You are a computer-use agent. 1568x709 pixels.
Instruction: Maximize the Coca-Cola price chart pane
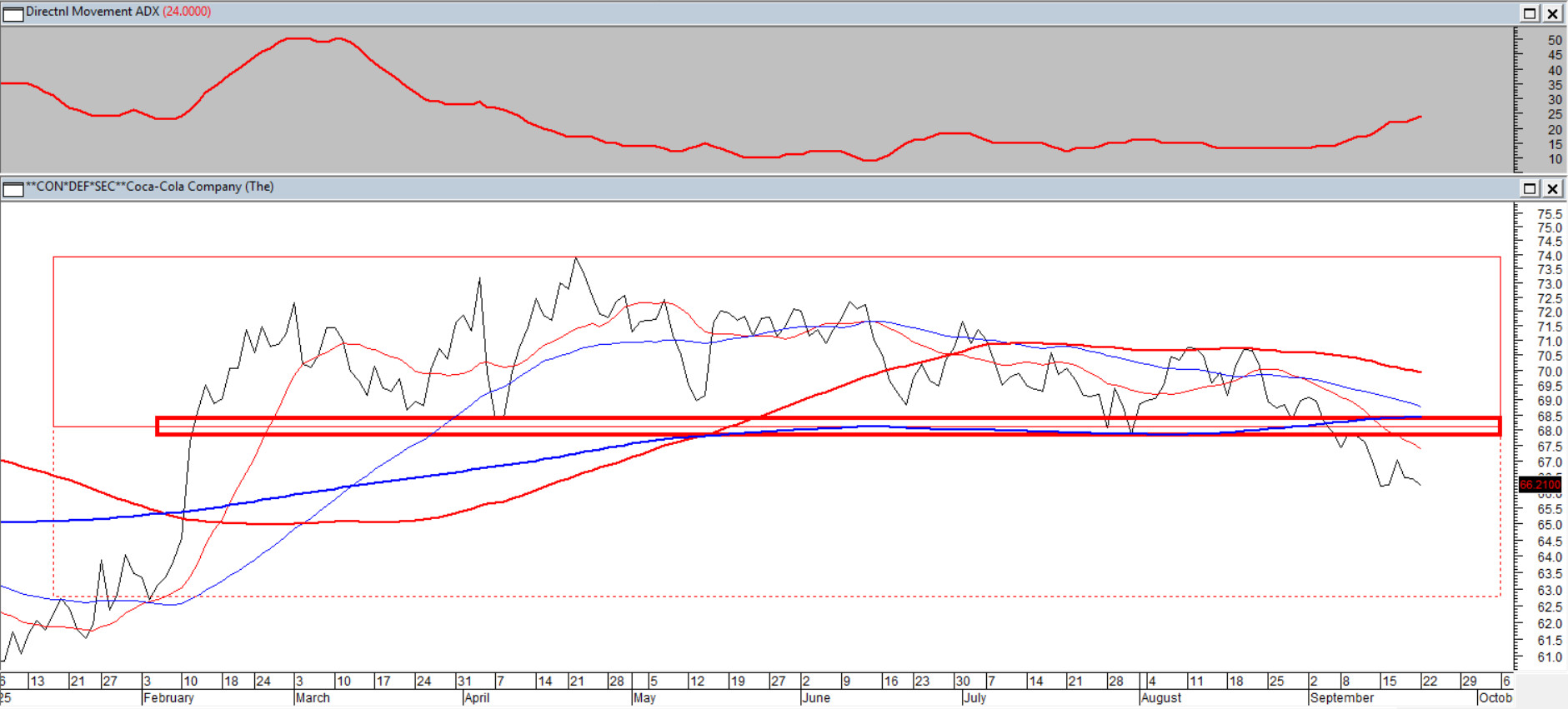(1530, 188)
